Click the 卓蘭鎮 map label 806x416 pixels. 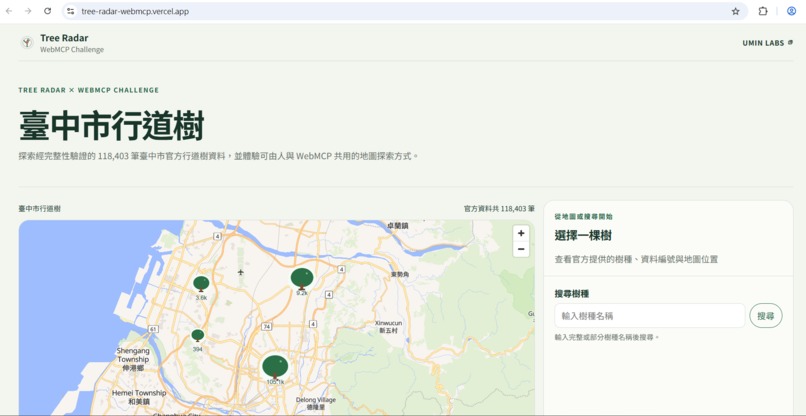[x=397, y=225]
